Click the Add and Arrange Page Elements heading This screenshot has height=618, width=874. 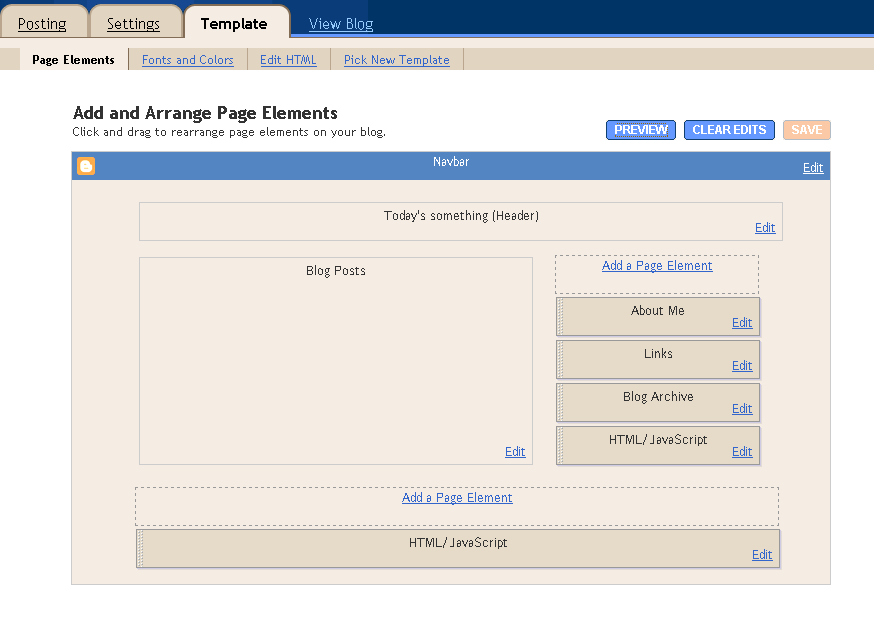point(205,113)
